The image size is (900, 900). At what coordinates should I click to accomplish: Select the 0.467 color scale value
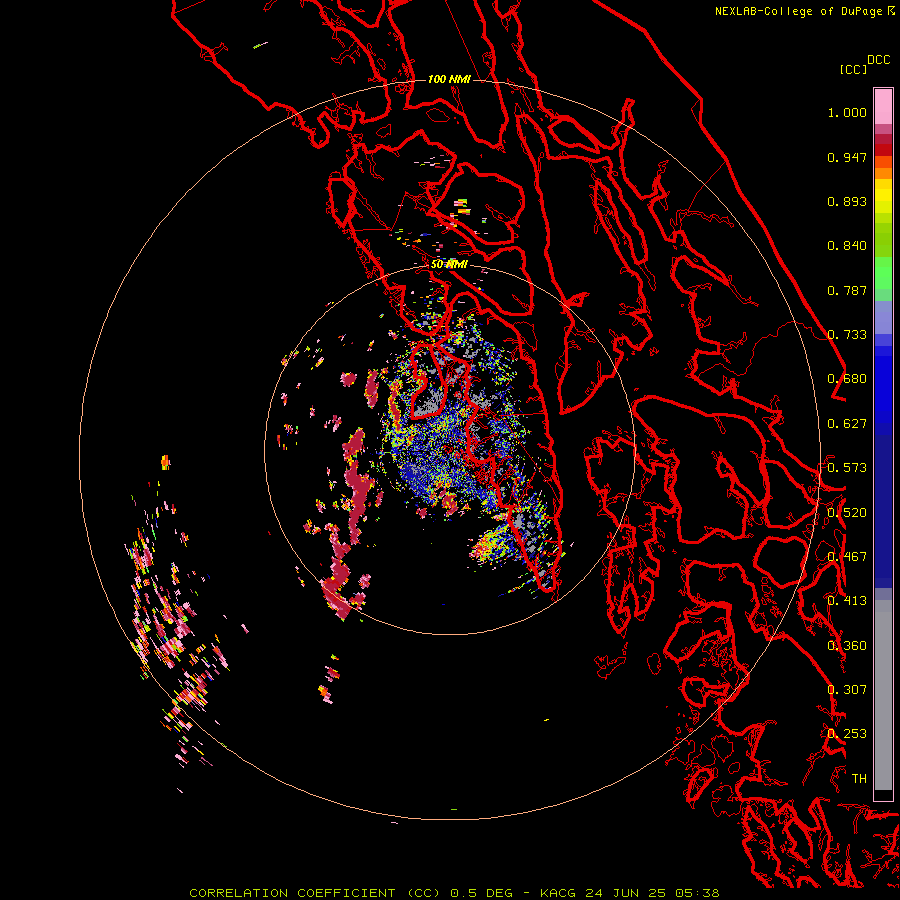click(847, 557)
